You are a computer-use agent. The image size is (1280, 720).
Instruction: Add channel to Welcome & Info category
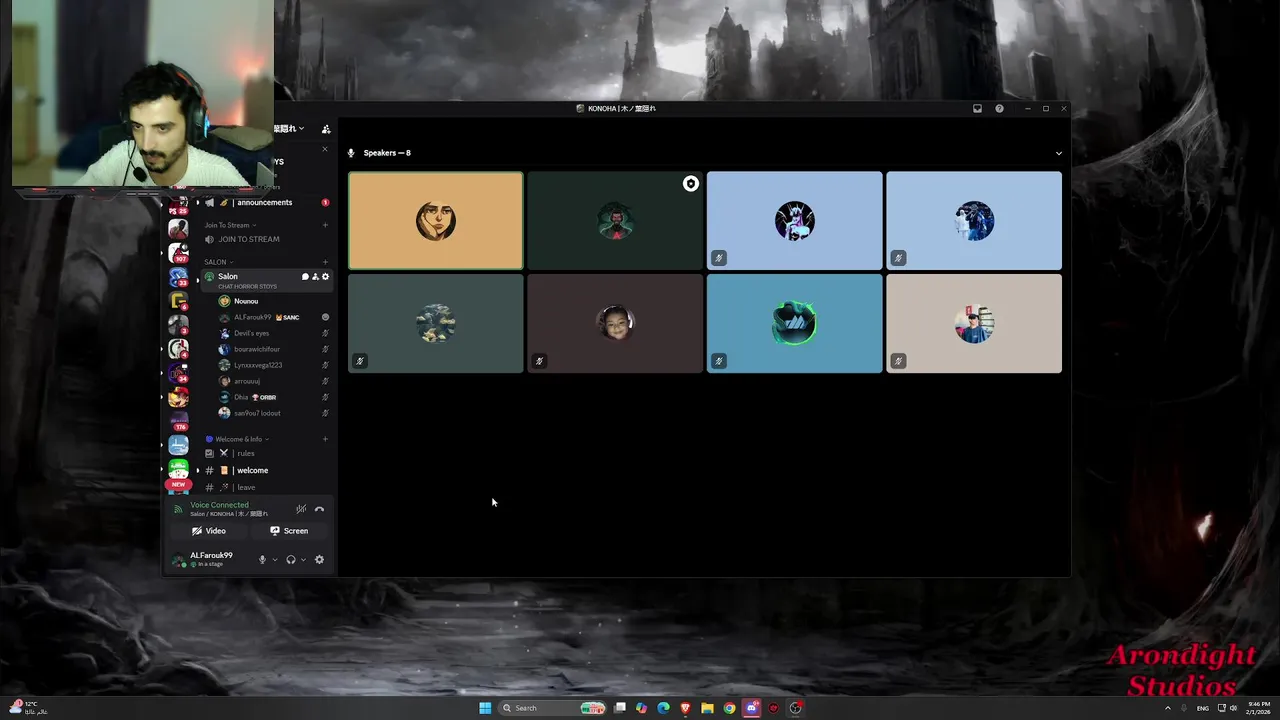[325, 439]
